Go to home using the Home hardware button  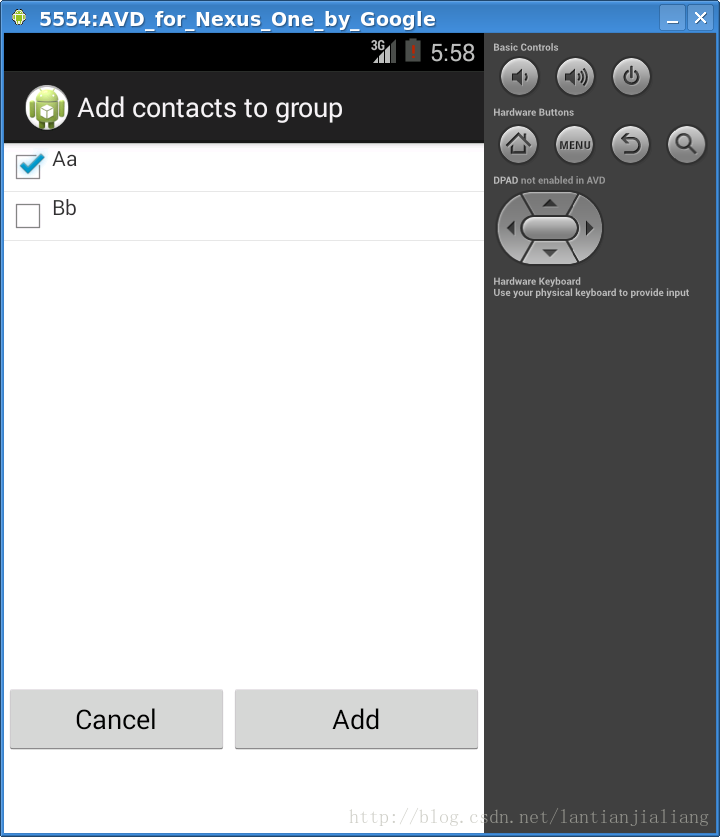coord(518,144)
